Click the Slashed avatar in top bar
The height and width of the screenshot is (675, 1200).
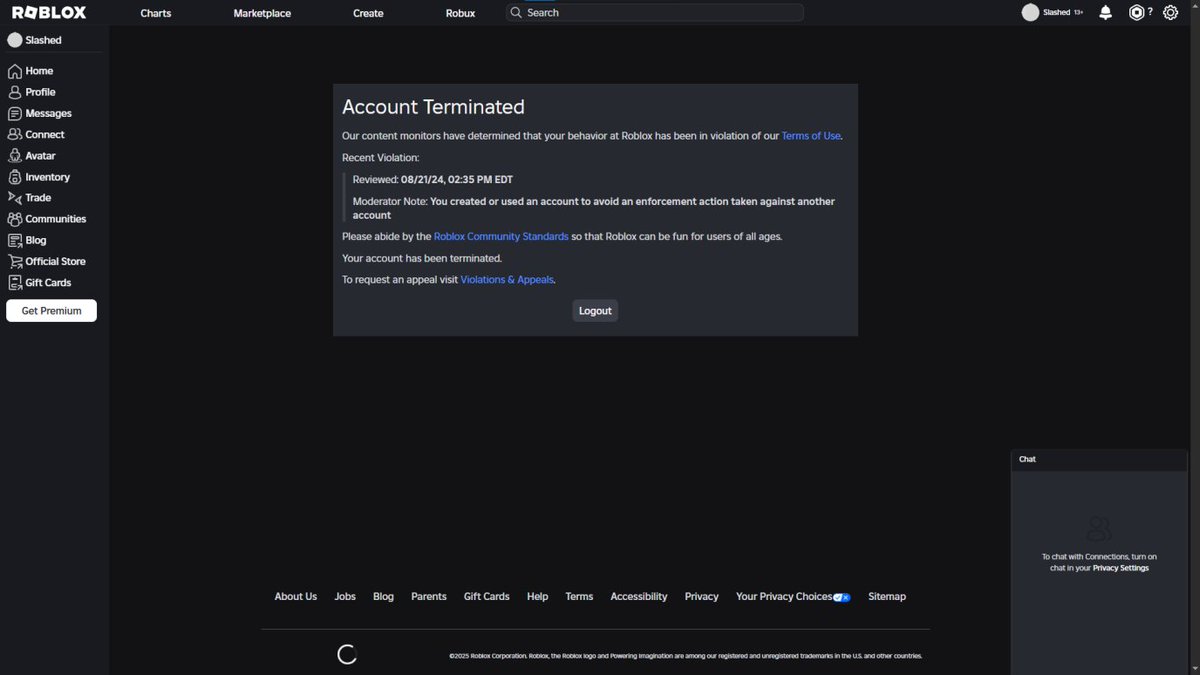click(x=1030, y=13)
